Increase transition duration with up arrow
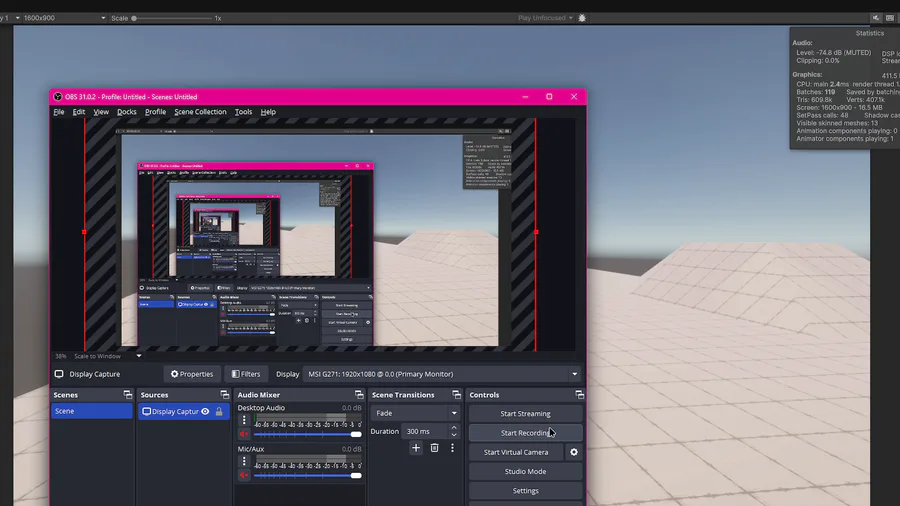The height and width of the screenshot is (506, 900). click(x=454, y=427)
